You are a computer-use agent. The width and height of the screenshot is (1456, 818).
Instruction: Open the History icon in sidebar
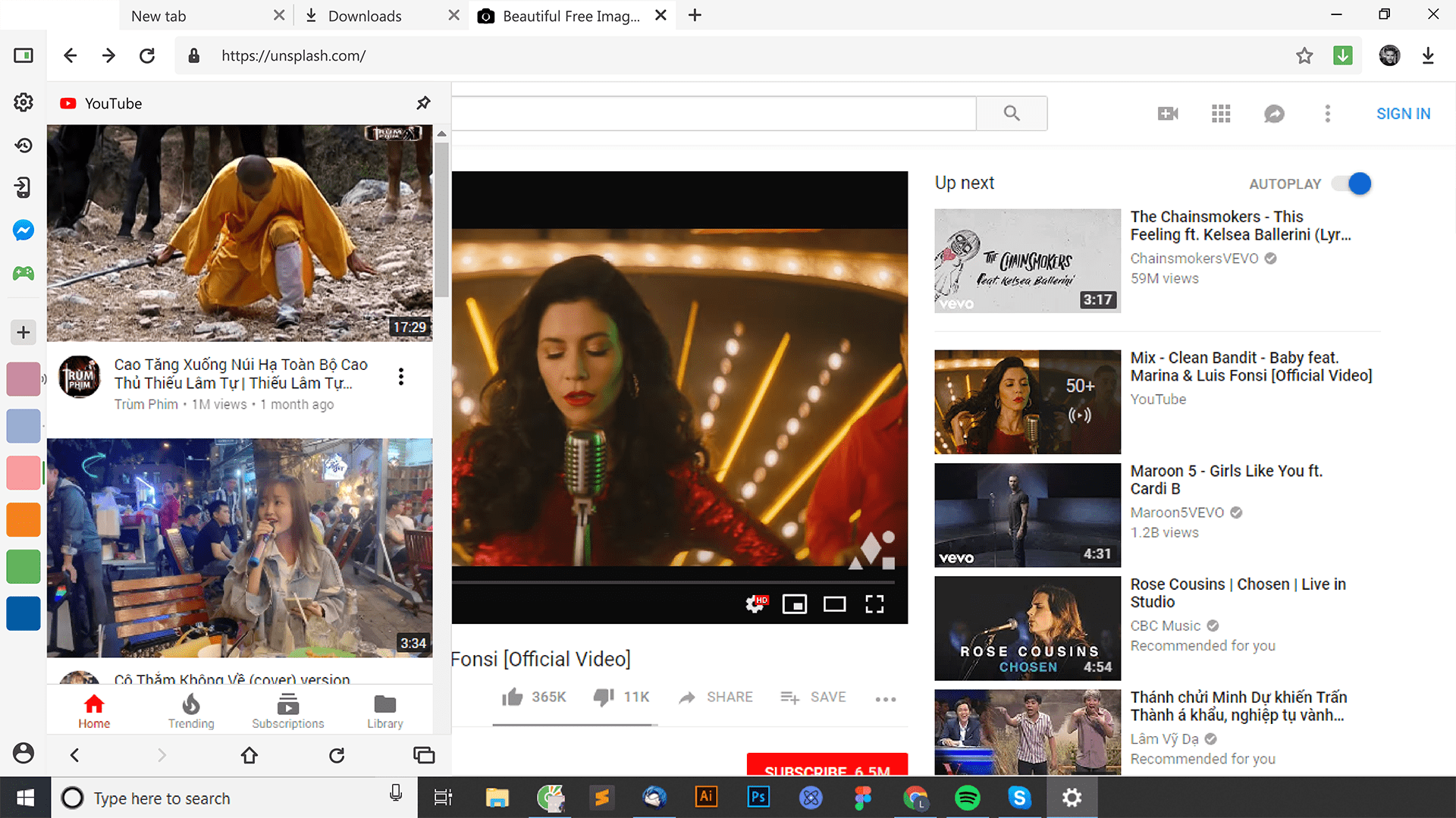[x=24, y=145]
